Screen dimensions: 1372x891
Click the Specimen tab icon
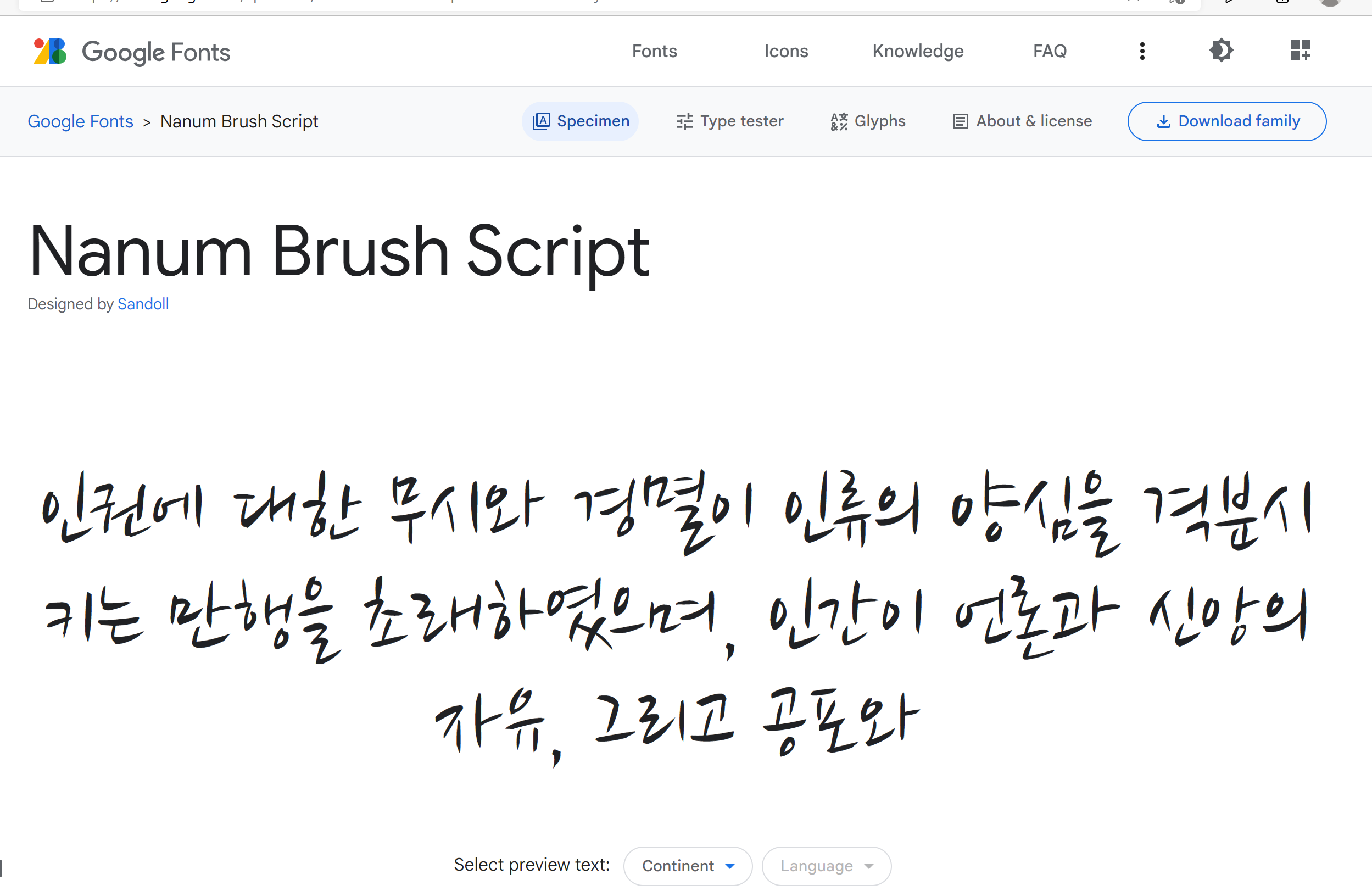pos(542,121)
